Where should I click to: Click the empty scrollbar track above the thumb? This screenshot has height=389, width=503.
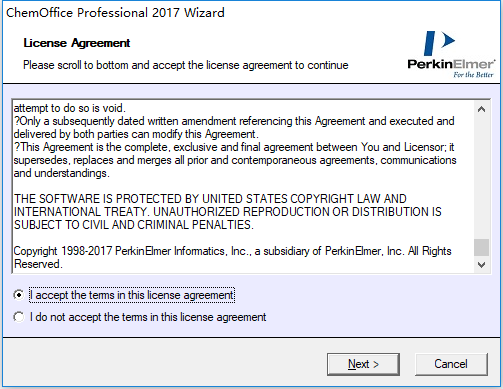point(481,178)
